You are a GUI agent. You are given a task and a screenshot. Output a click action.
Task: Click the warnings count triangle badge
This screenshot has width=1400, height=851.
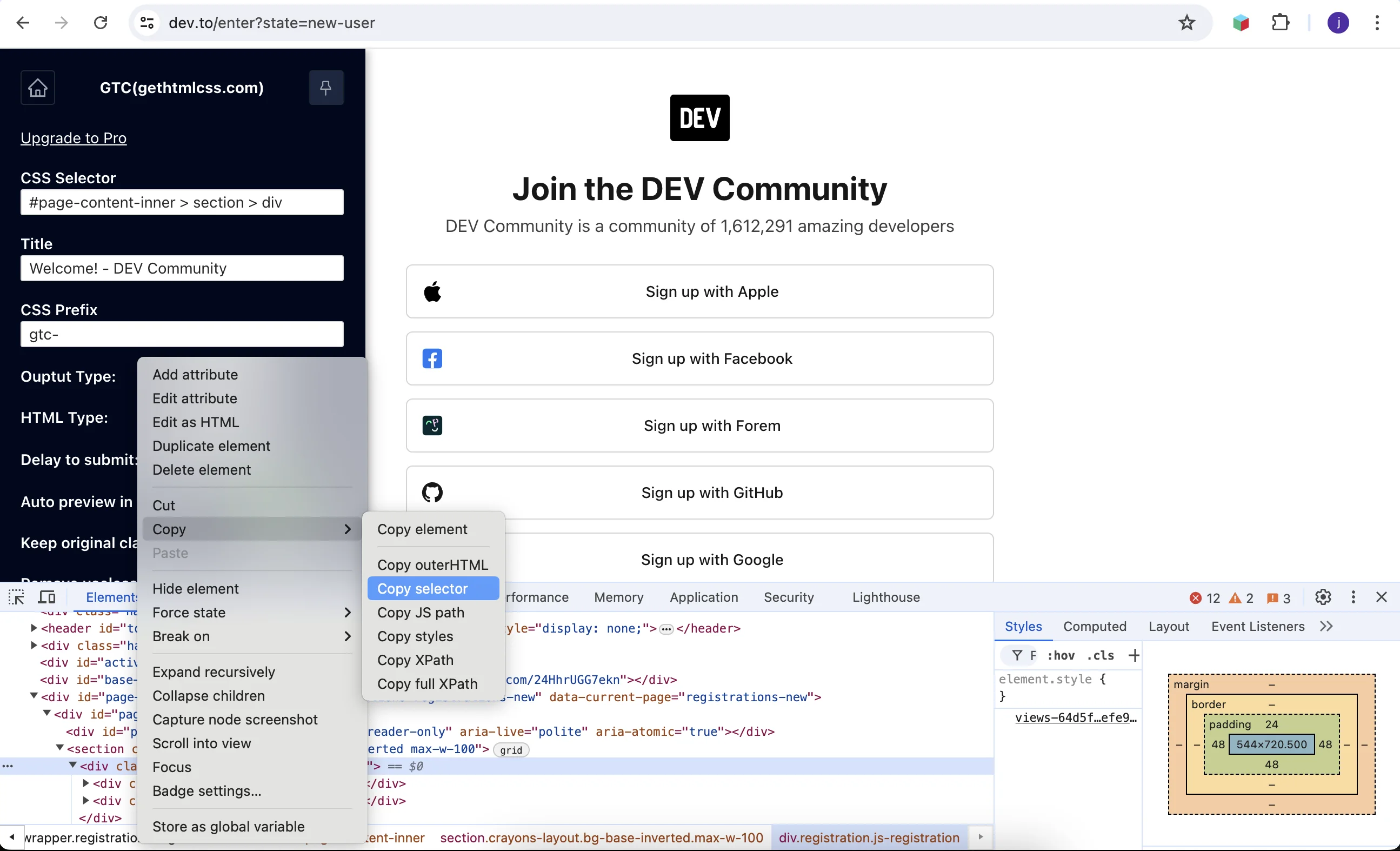point(1242,598)
